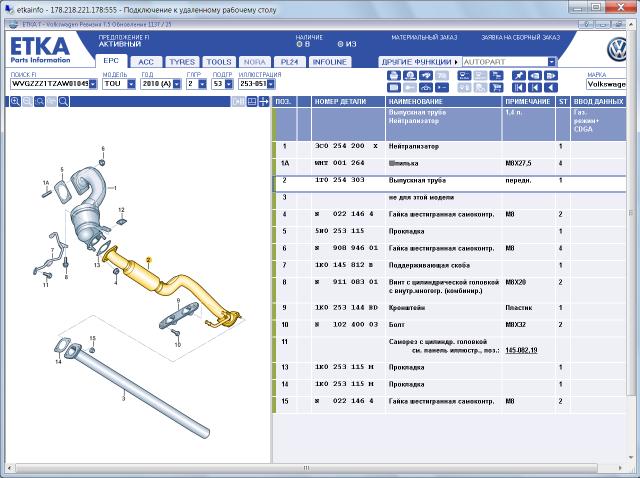
Task: Click the blank screen rectangle toolbar icon
Action: [x=393, y=87]
